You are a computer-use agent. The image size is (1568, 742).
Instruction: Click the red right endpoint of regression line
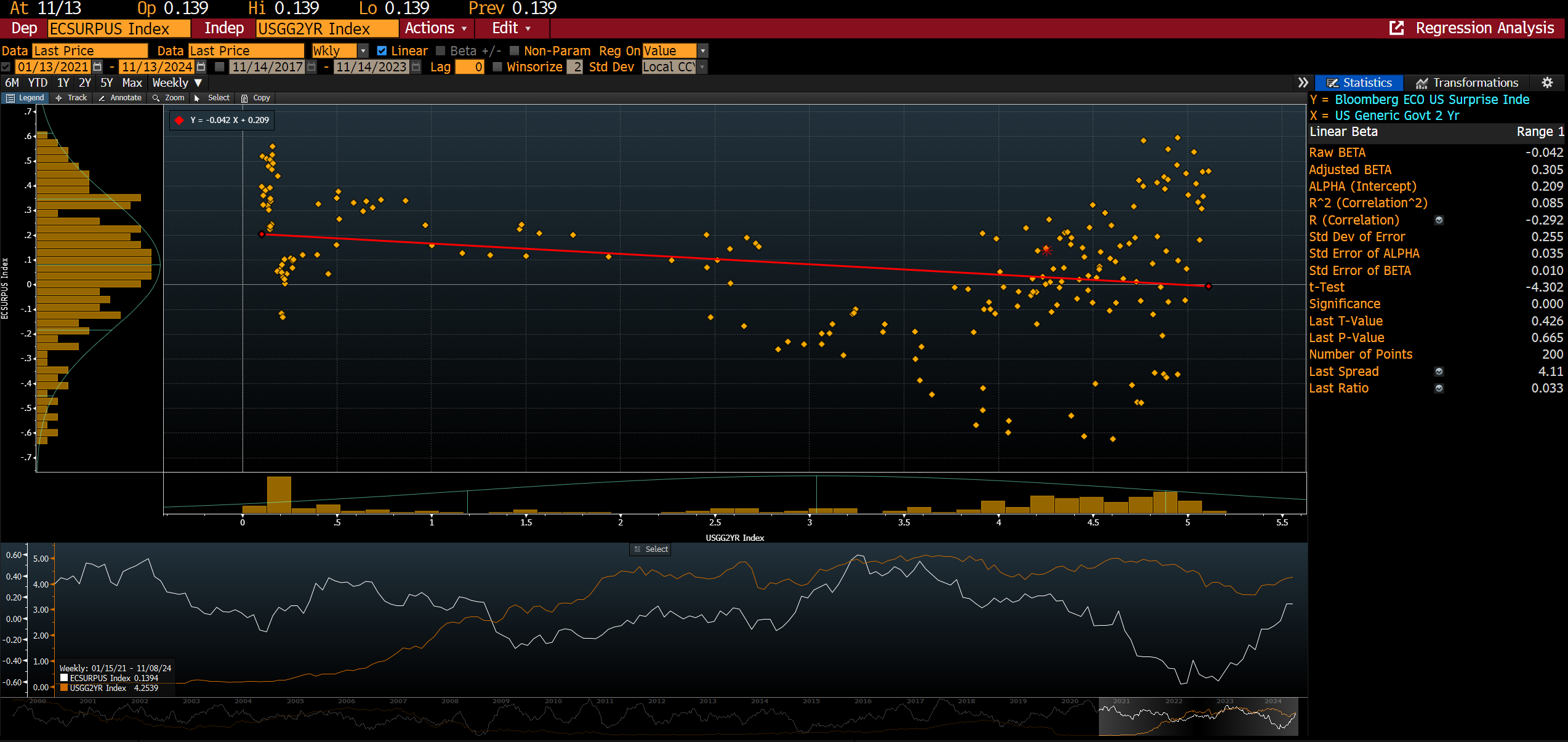(x=1208, y=286)
